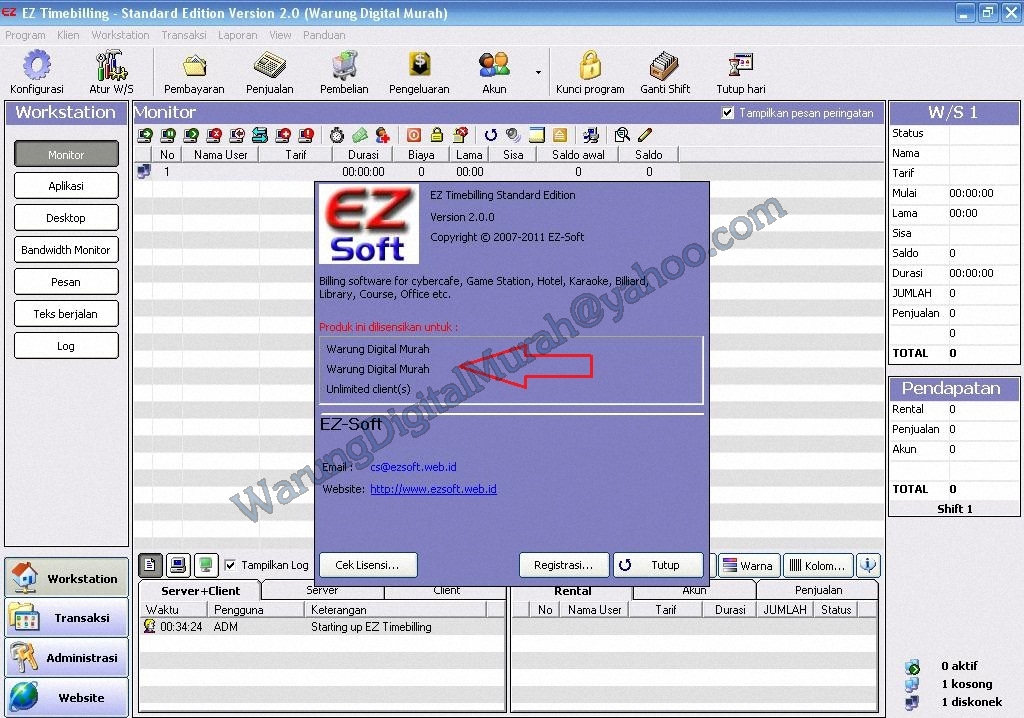Click the magnifier search icon in Monitor toolbar

click(x=622, y=135)
